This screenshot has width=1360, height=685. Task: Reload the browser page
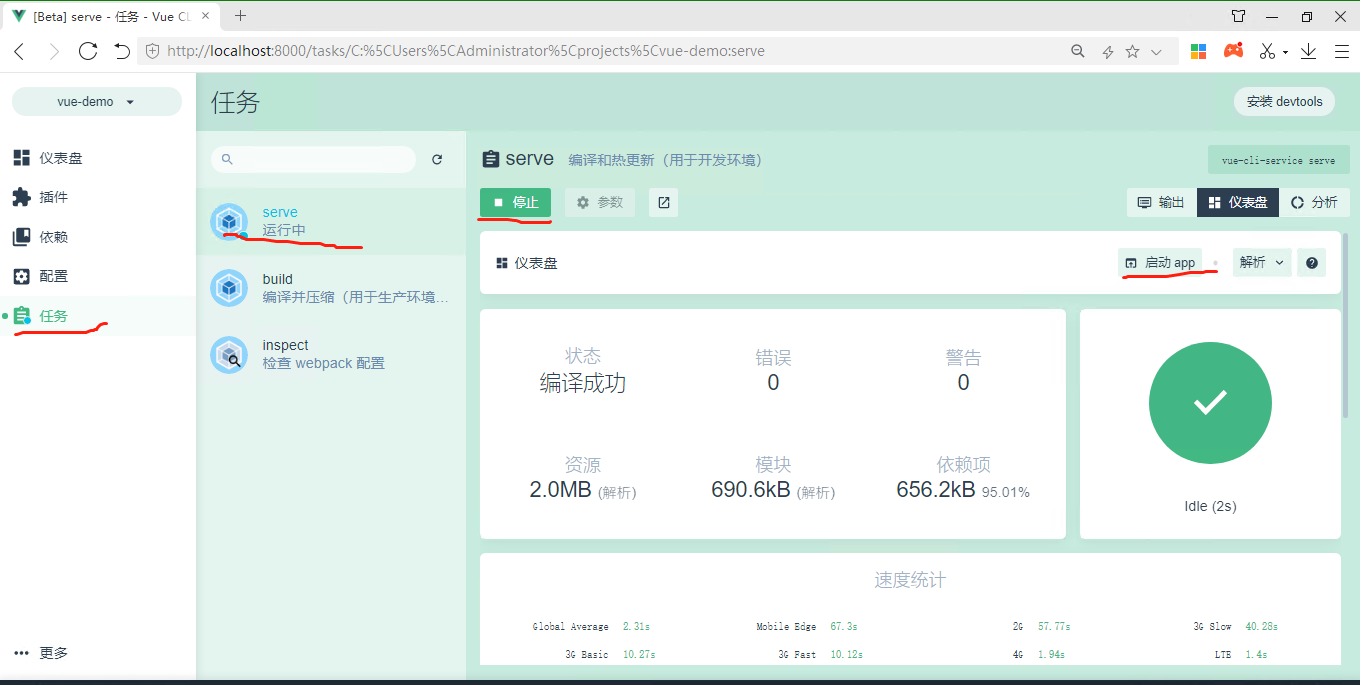[88, 51]
